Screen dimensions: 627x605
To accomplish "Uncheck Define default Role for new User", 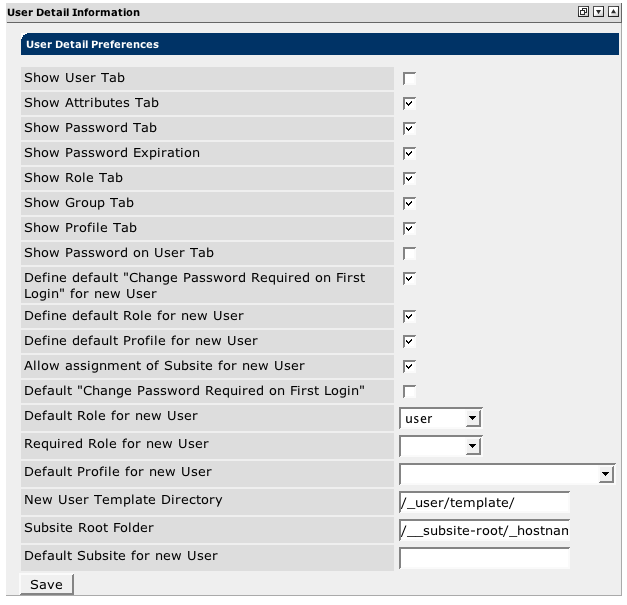I will [409, 316].
